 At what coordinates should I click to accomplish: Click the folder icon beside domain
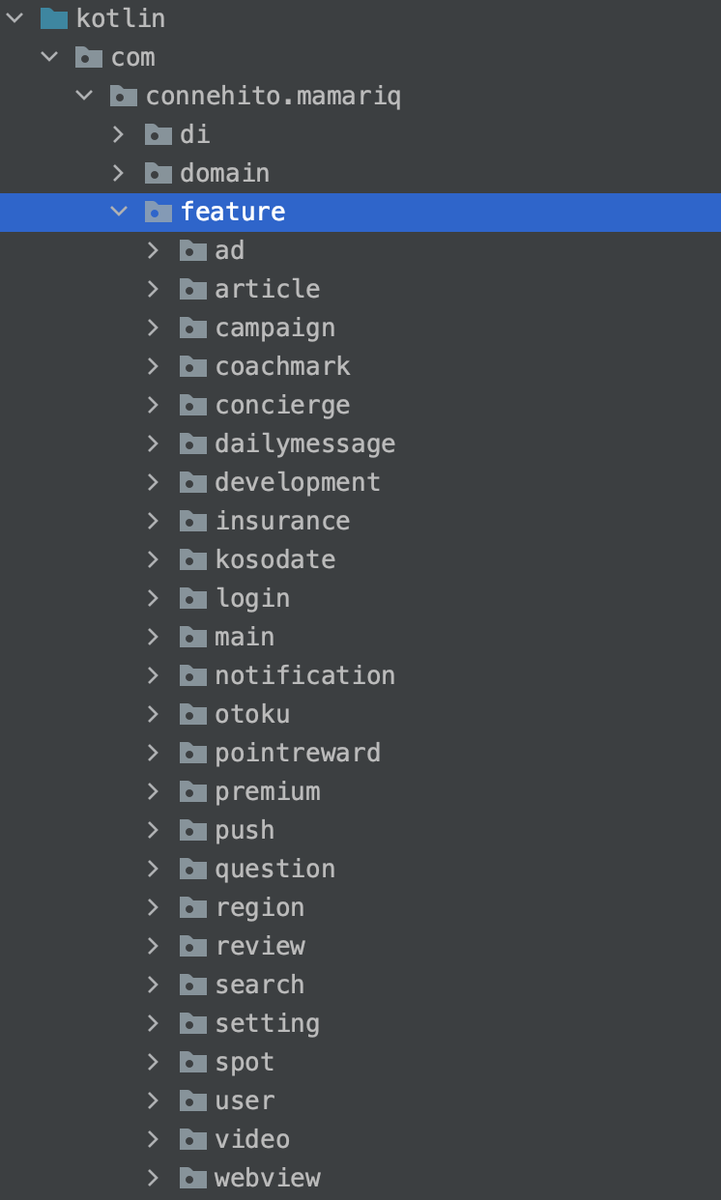[158, 173]
